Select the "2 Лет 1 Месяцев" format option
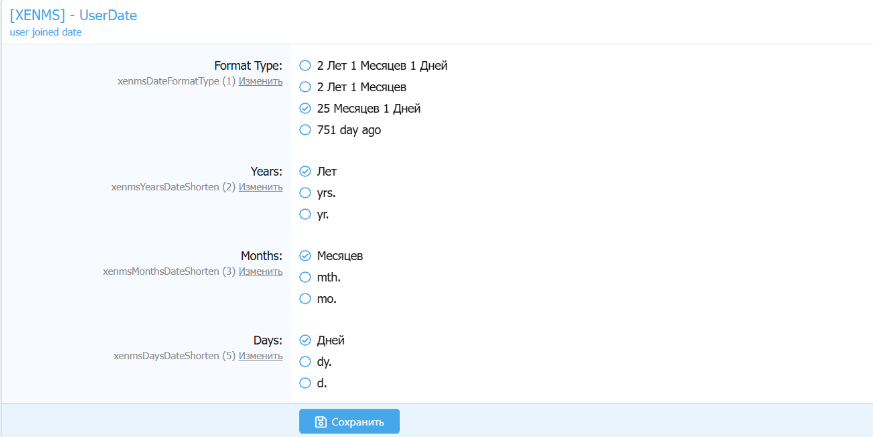873x437 pixels. [x=306, y=87]
